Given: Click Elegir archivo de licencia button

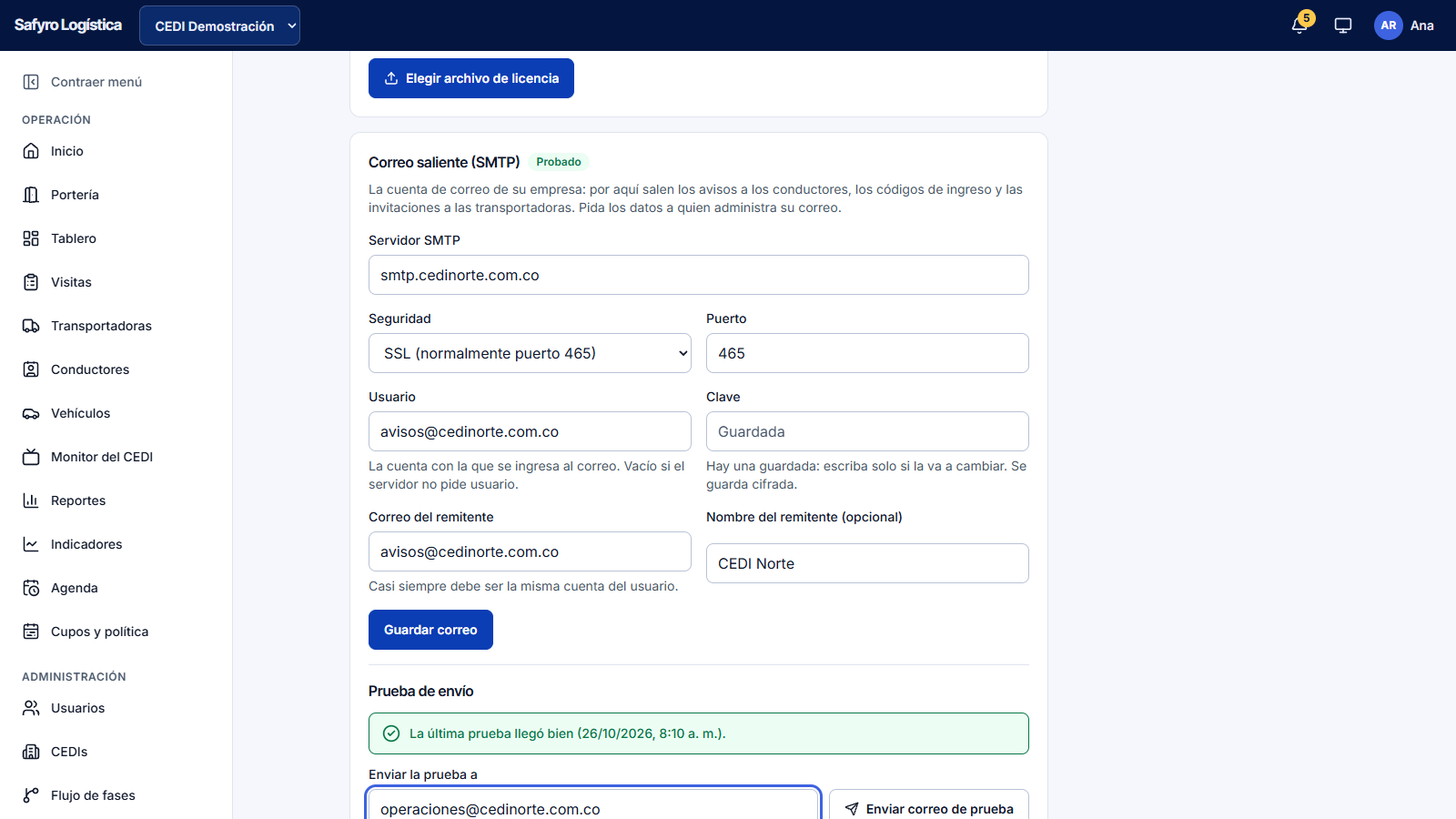Looking at the screenshot, I should [x=471, y=78].
